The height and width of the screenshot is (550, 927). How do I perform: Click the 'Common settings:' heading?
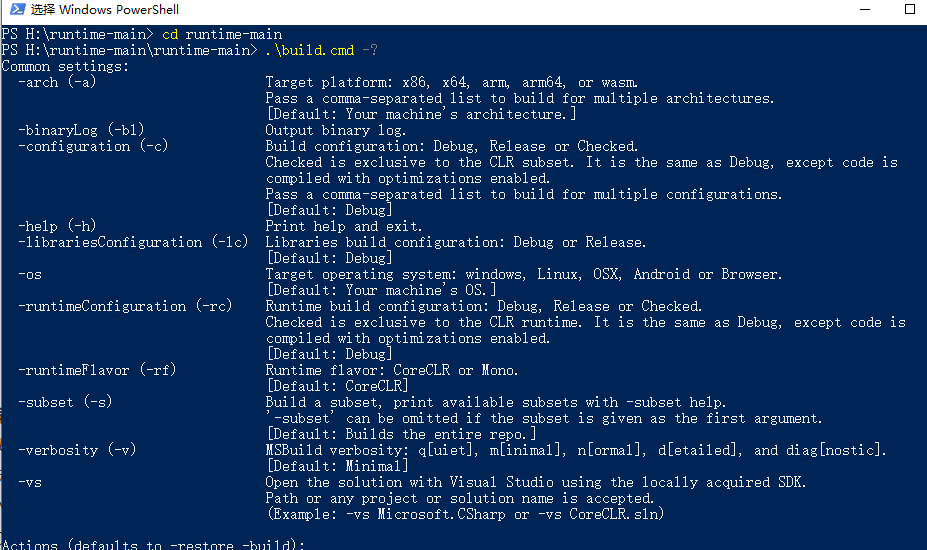tap(65, 66)
